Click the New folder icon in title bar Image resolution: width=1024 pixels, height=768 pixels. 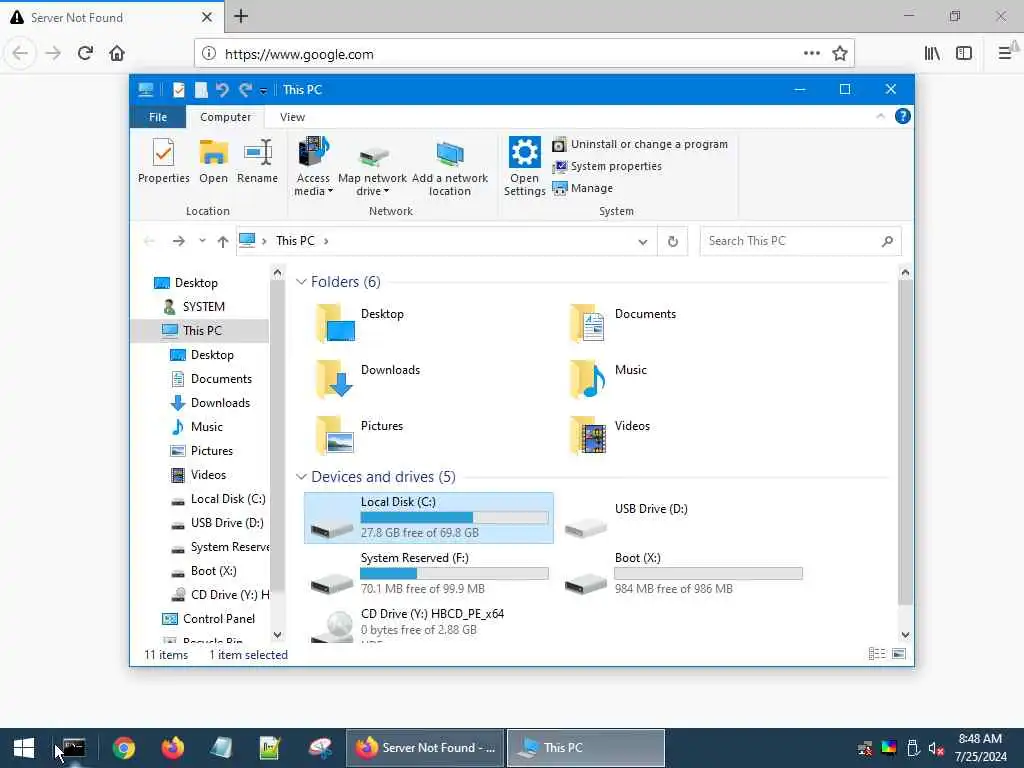click(x=200, y=89)
